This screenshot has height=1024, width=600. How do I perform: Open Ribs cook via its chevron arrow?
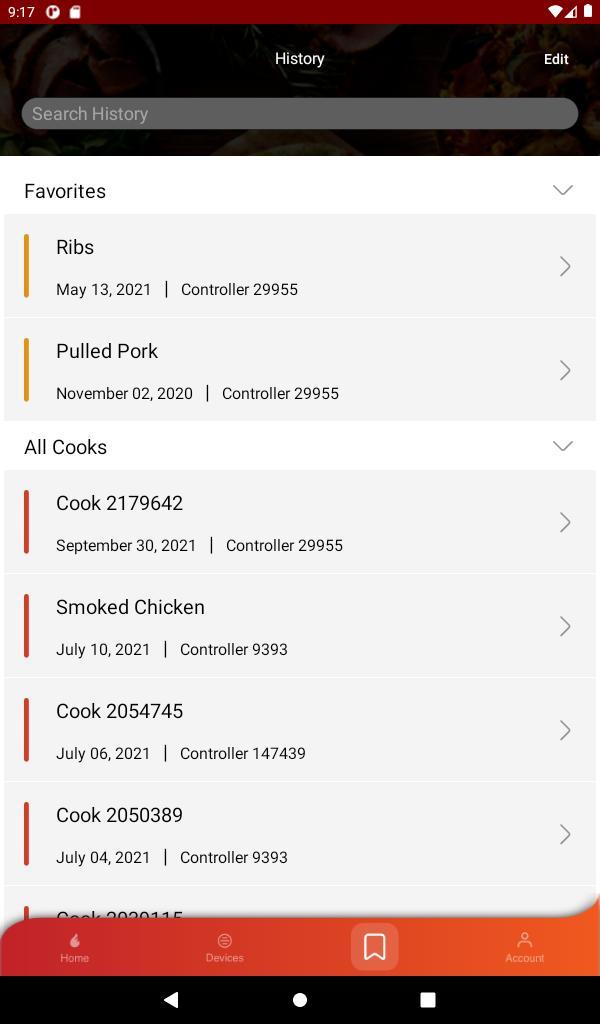(x=565, y=266)
